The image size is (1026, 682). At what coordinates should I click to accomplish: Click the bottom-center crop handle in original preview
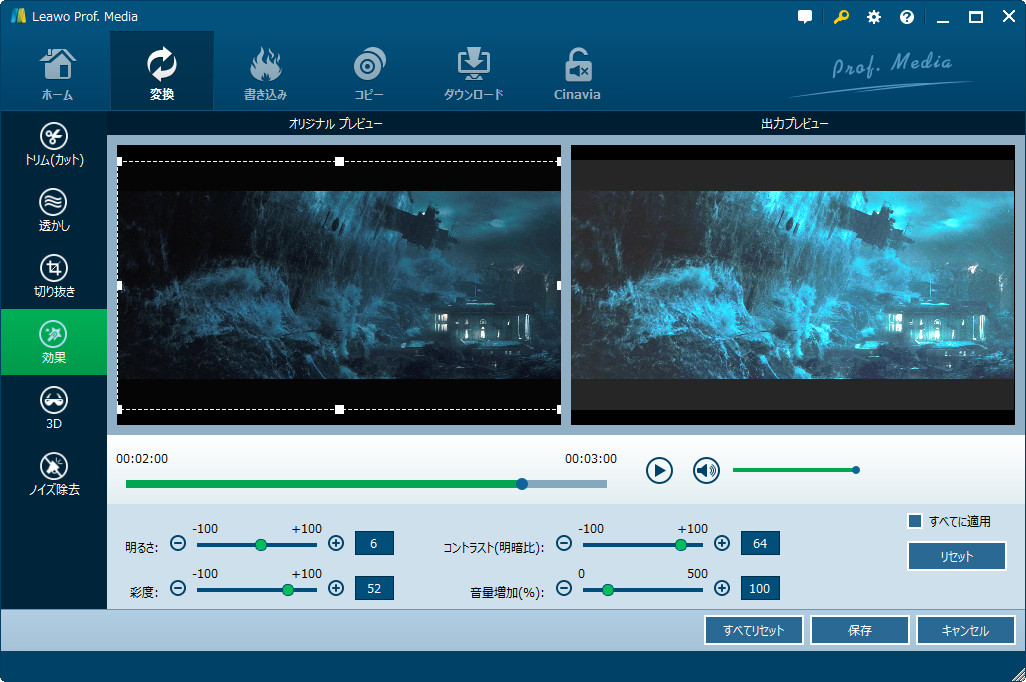[339, 409]
